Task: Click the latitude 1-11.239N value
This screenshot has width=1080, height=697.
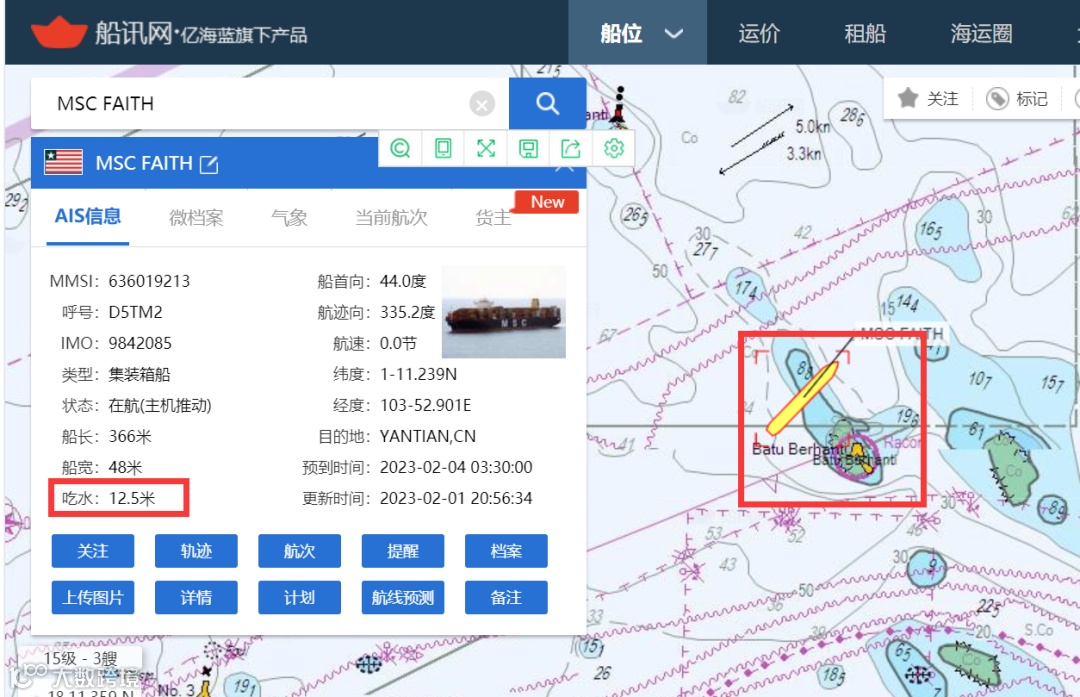Action: pos(418,374)
